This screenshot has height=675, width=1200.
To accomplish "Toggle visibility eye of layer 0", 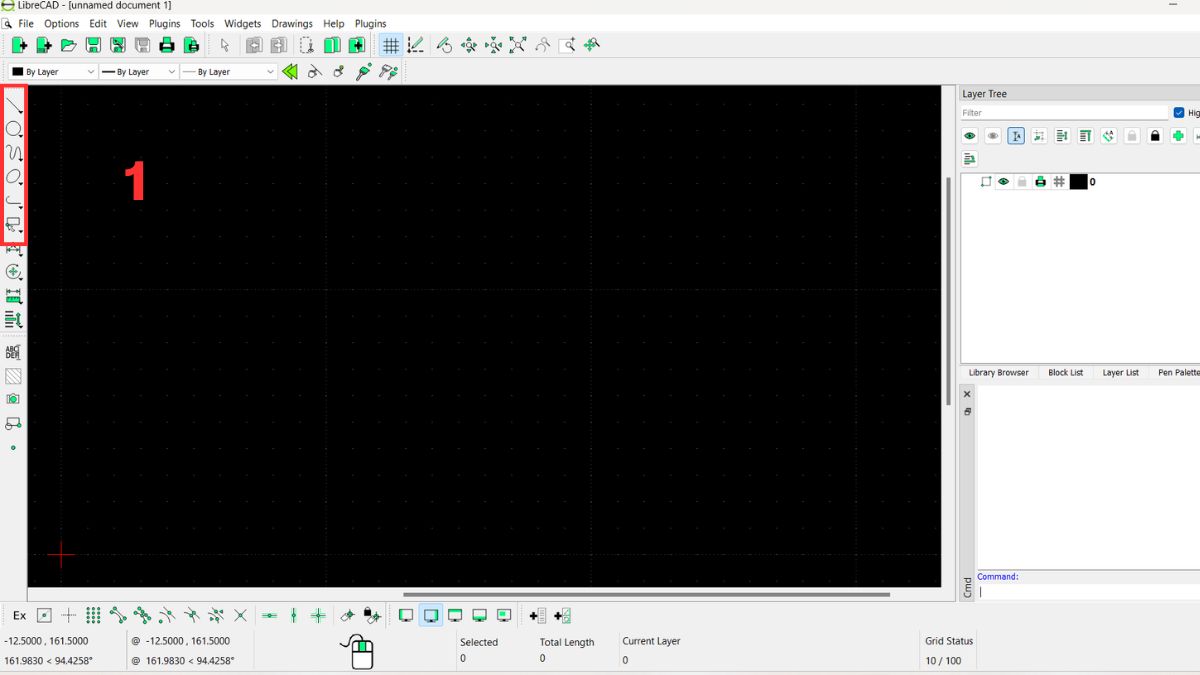I will 1003,182.
